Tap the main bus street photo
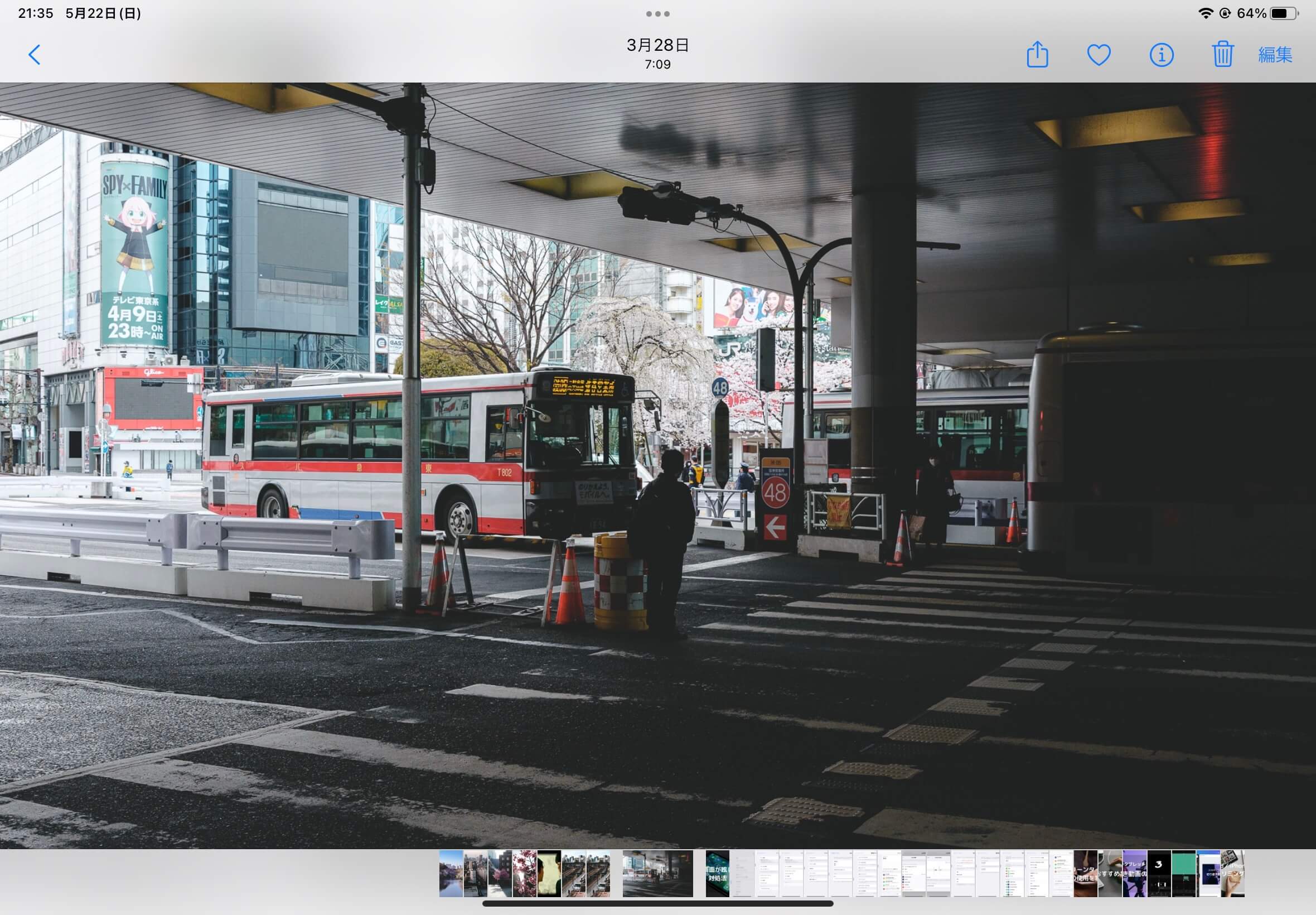Viewport: 1316px width, 915px height. [x=657, y=465]
